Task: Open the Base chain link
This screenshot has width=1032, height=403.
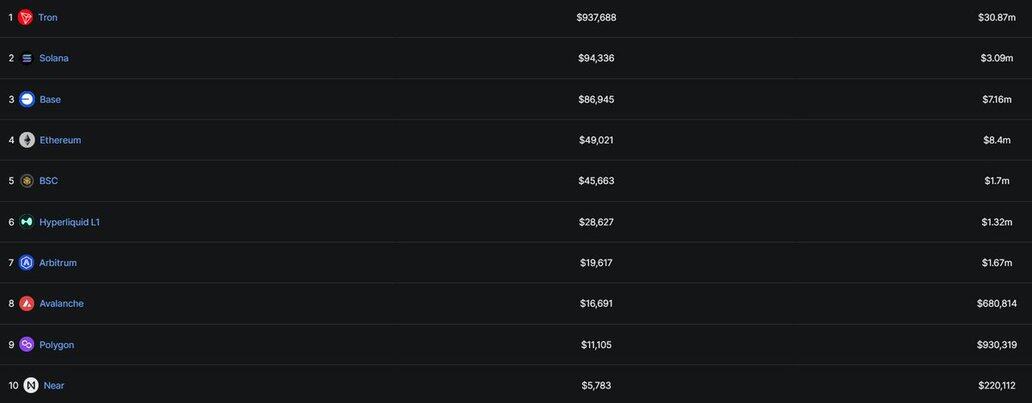Action: 50,99
